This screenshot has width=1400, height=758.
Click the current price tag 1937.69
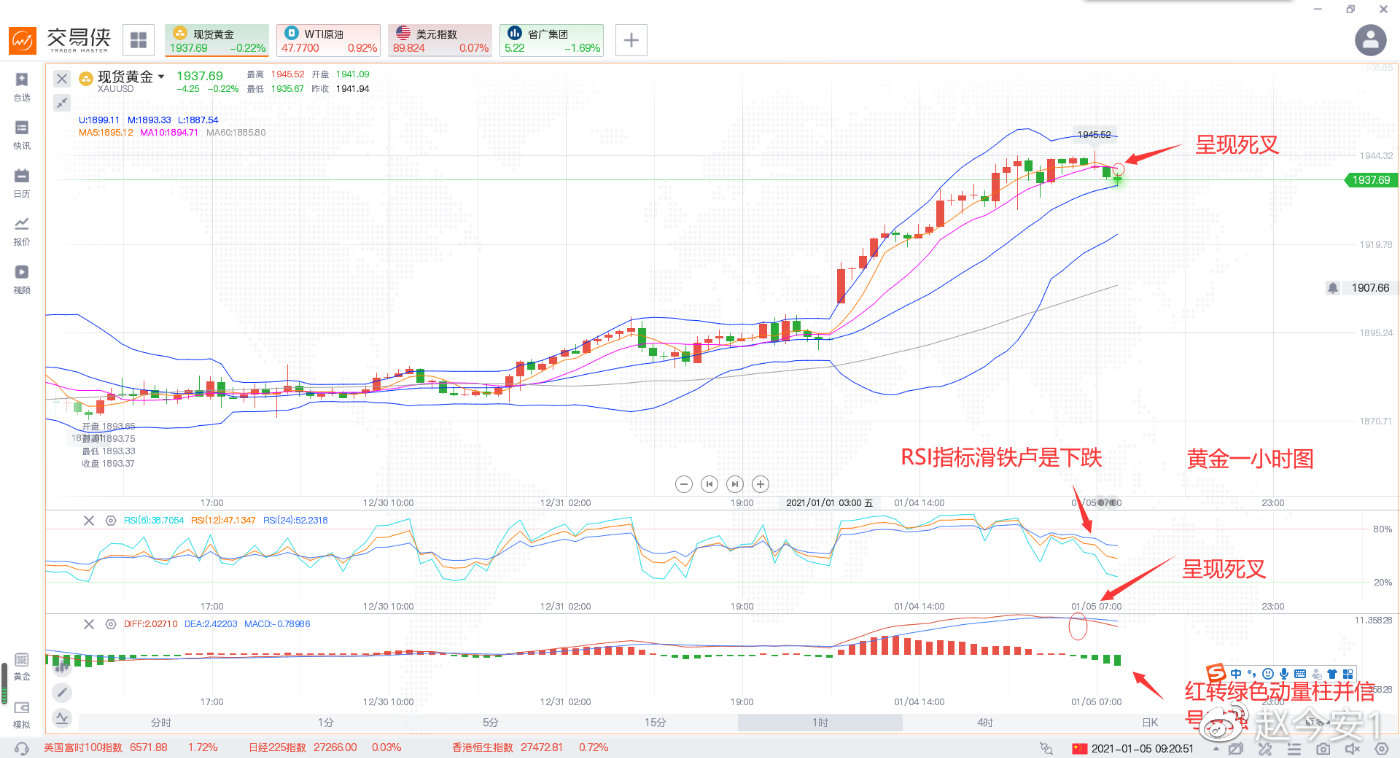pos(1369,180)
